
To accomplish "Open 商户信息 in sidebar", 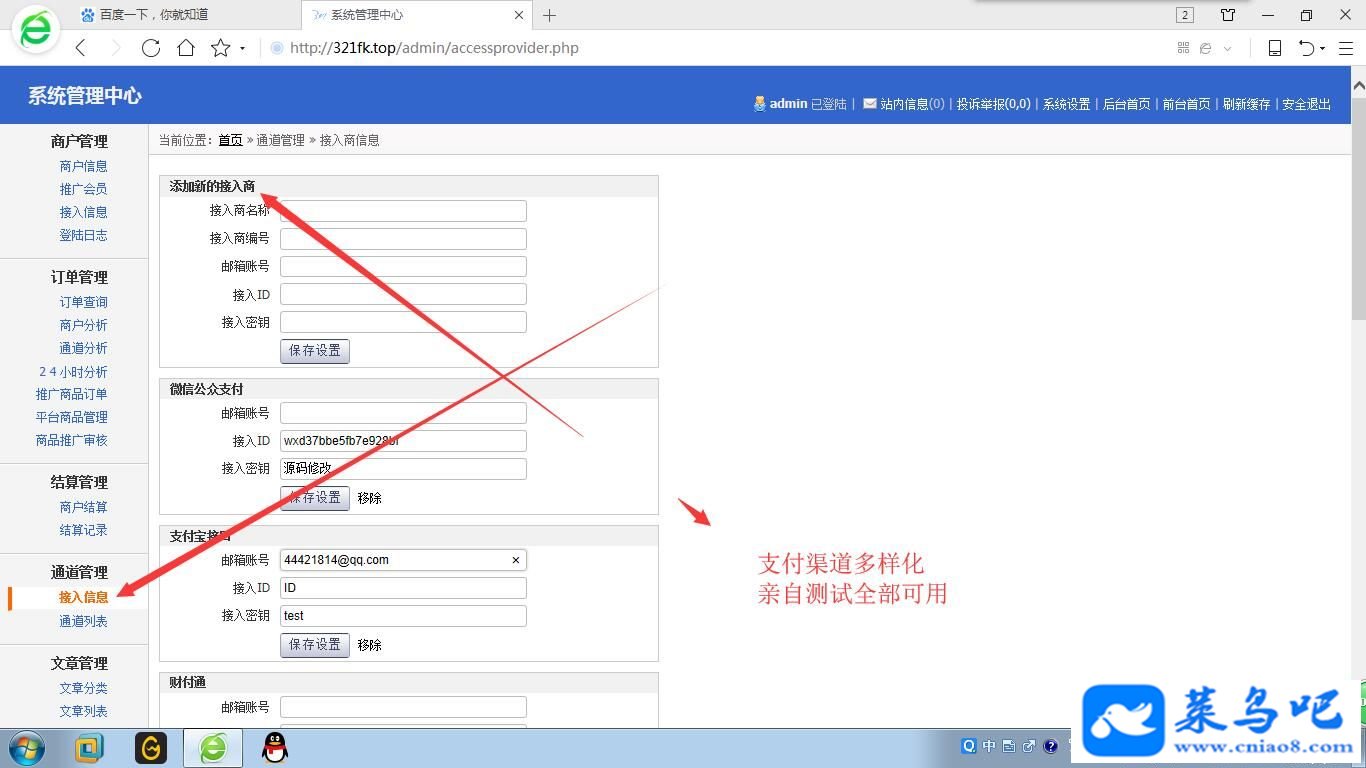I will pos(83,166).
